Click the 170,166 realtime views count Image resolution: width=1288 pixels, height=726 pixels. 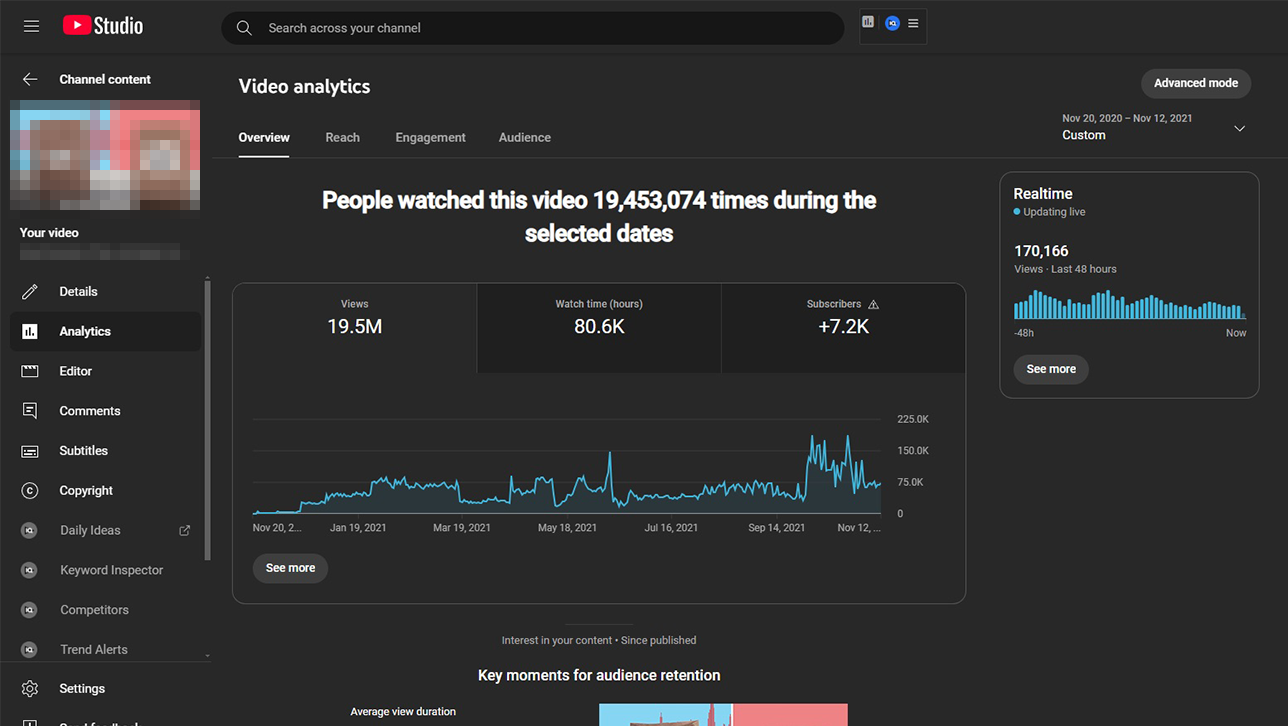point(1041,251)
